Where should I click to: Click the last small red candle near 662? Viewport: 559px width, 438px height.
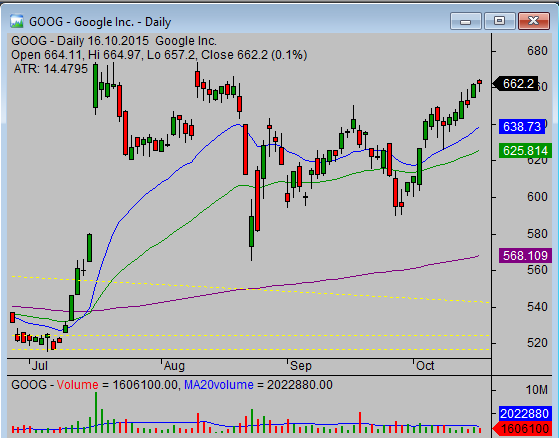coord(479,82)
